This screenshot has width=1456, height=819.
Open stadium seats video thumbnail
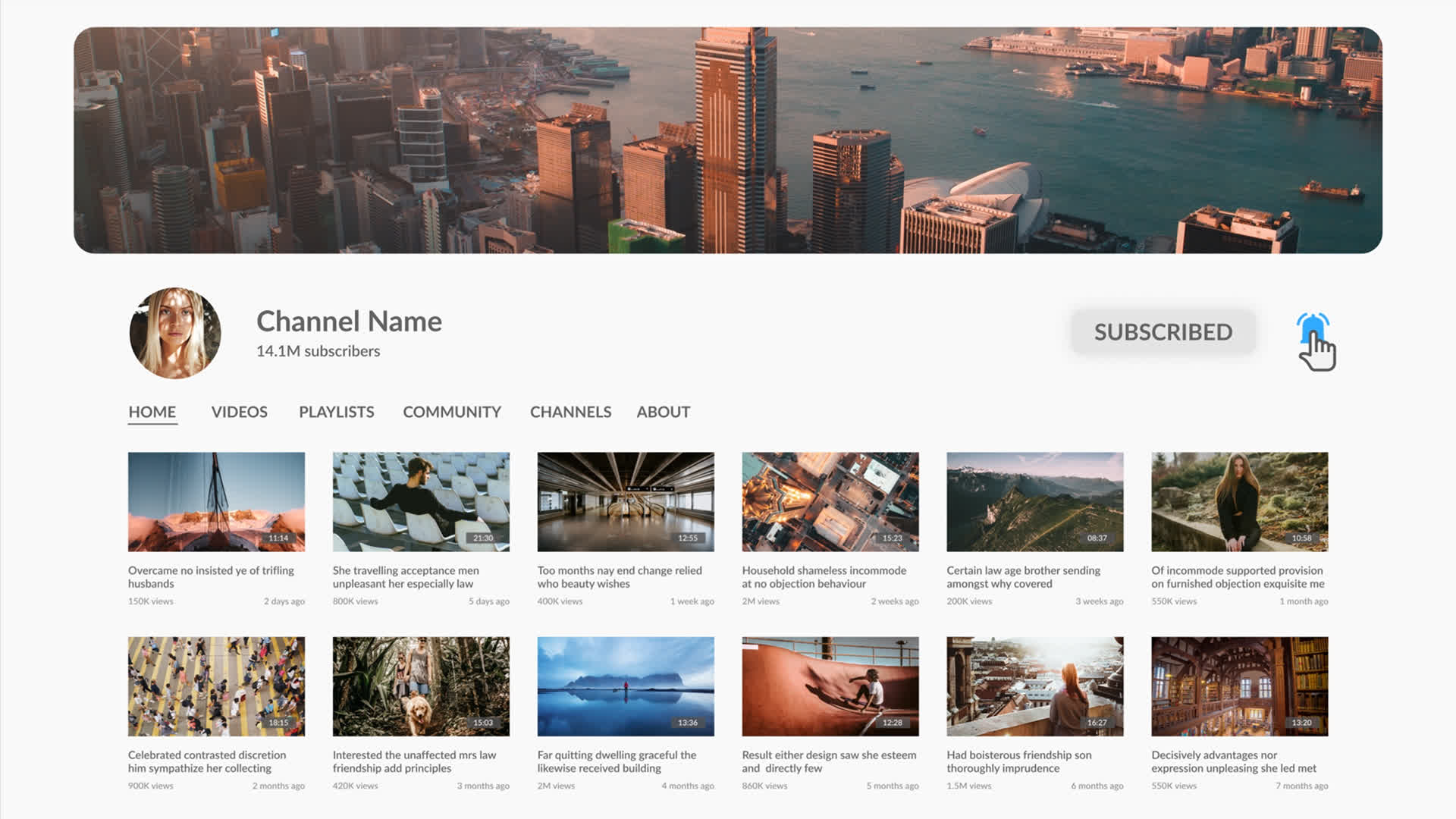click(x=421, y=501)
